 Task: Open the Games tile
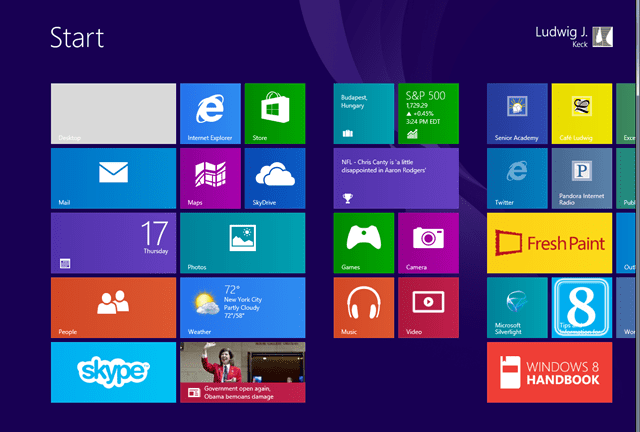363,242
